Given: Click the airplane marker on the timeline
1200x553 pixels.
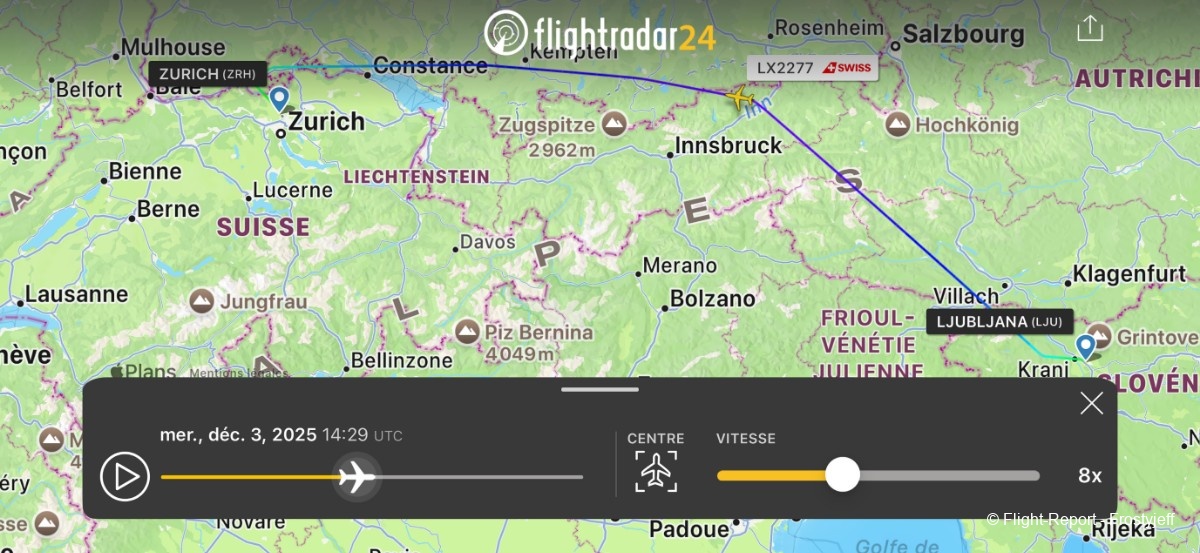Looking at the screenshot, I should (356, 477).
